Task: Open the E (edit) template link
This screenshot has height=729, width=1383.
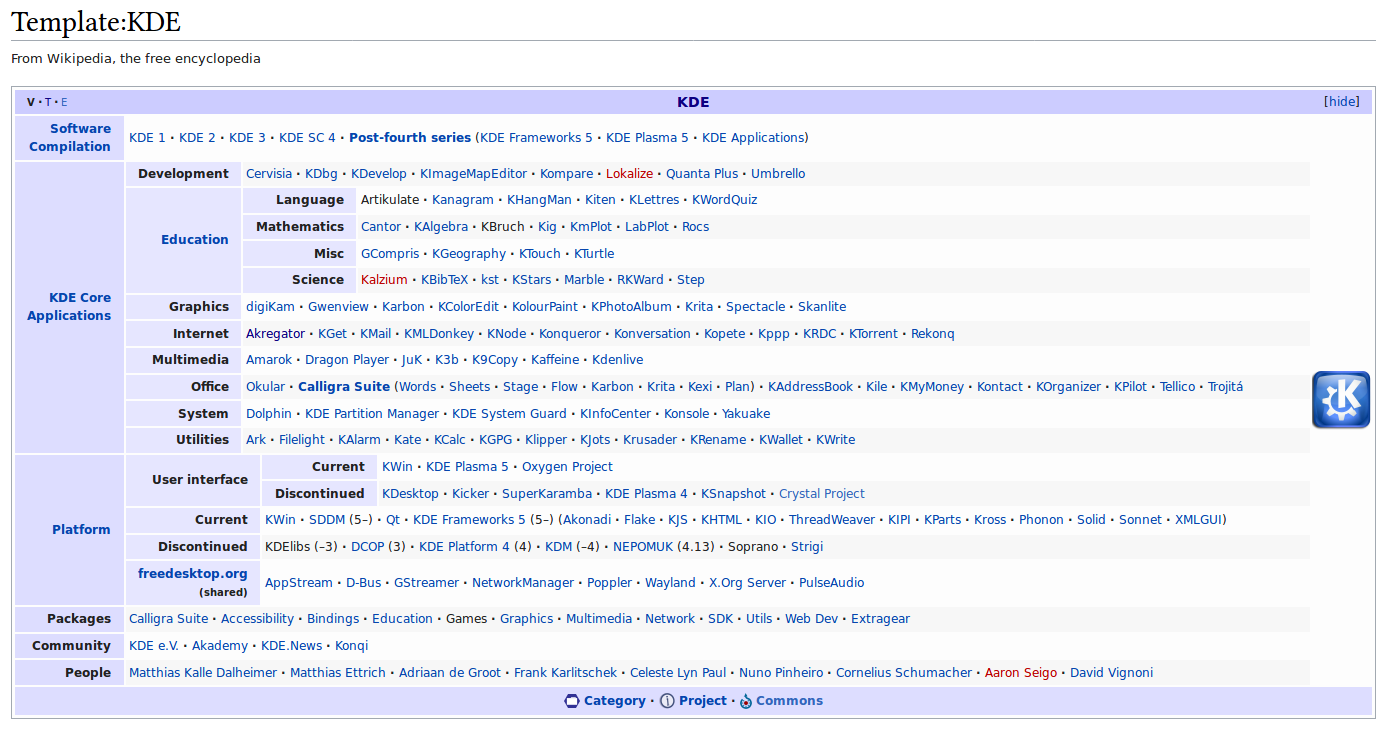Action: pos(64,102)
